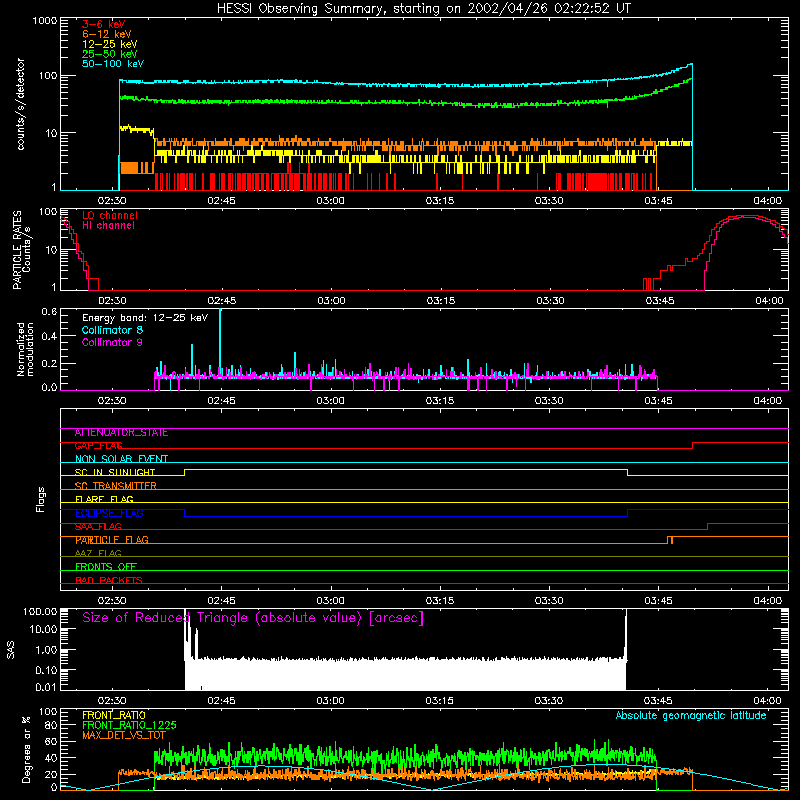Select the yellow FRONT_RATIO legend label
The width and height of the screenshot is (800, 800).
coord(114,715)
